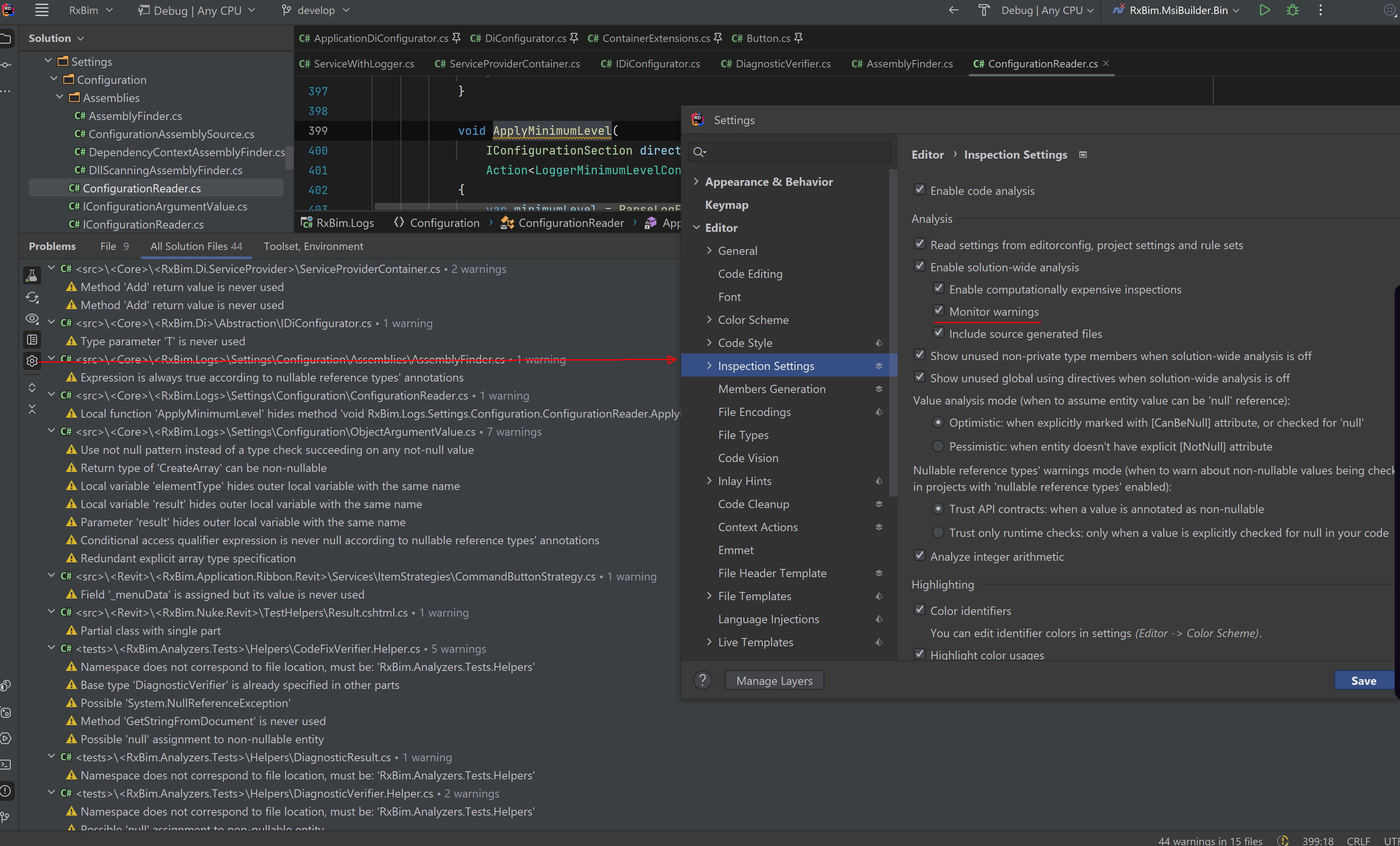Select the Pessimistic value analysis radio button

(937, 446)
